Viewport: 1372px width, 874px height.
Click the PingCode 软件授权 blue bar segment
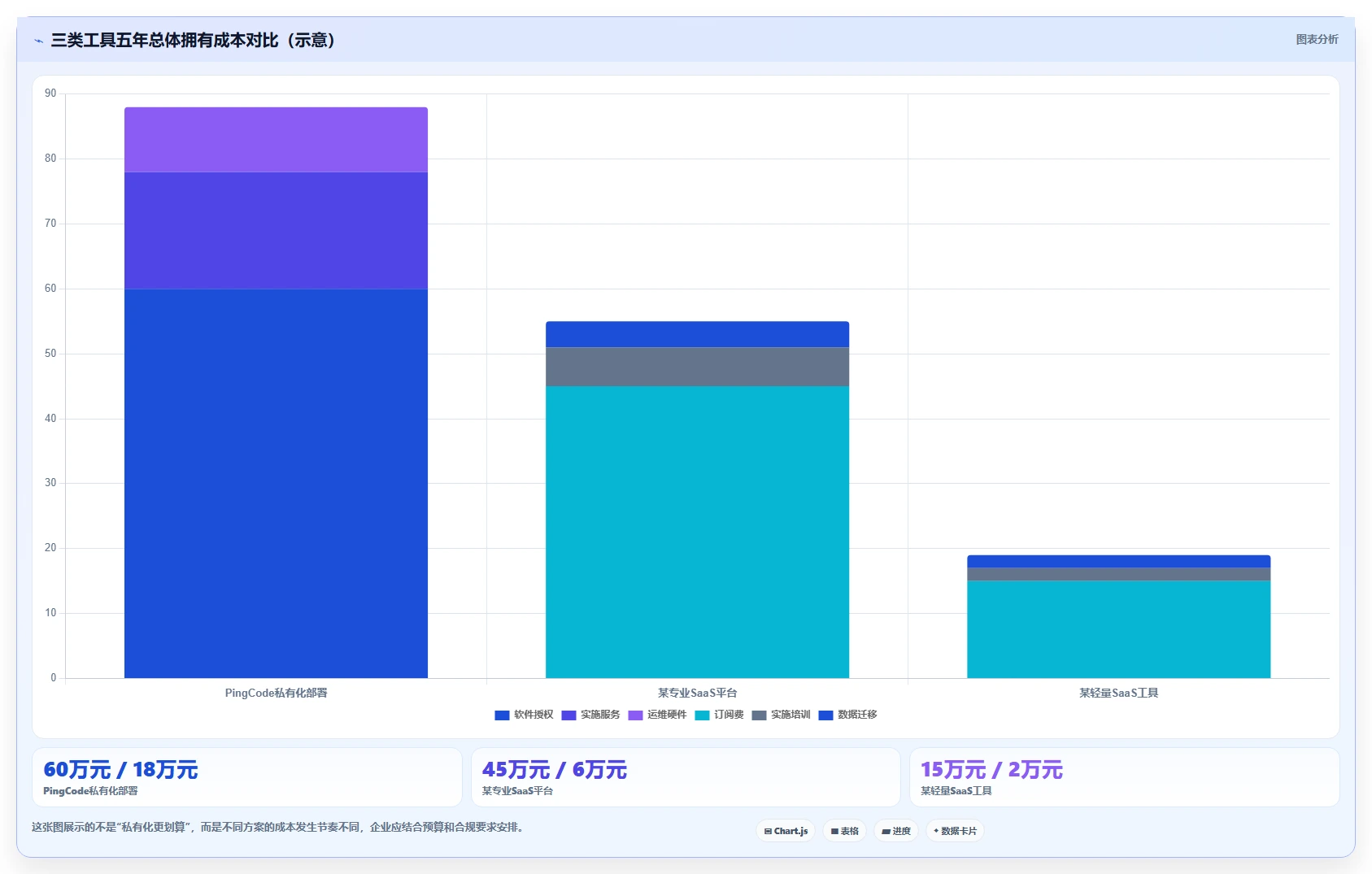click(276, 484)
